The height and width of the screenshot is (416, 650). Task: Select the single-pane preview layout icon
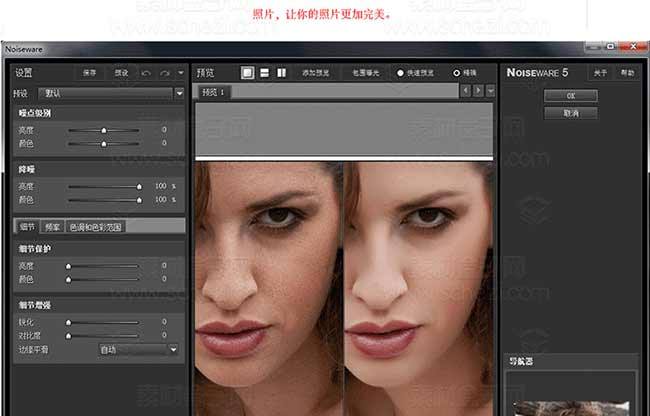247,73
